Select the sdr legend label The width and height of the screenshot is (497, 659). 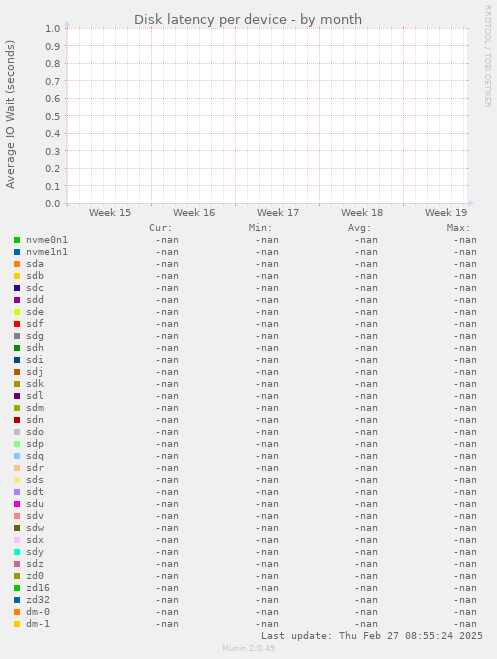(35, 468)
